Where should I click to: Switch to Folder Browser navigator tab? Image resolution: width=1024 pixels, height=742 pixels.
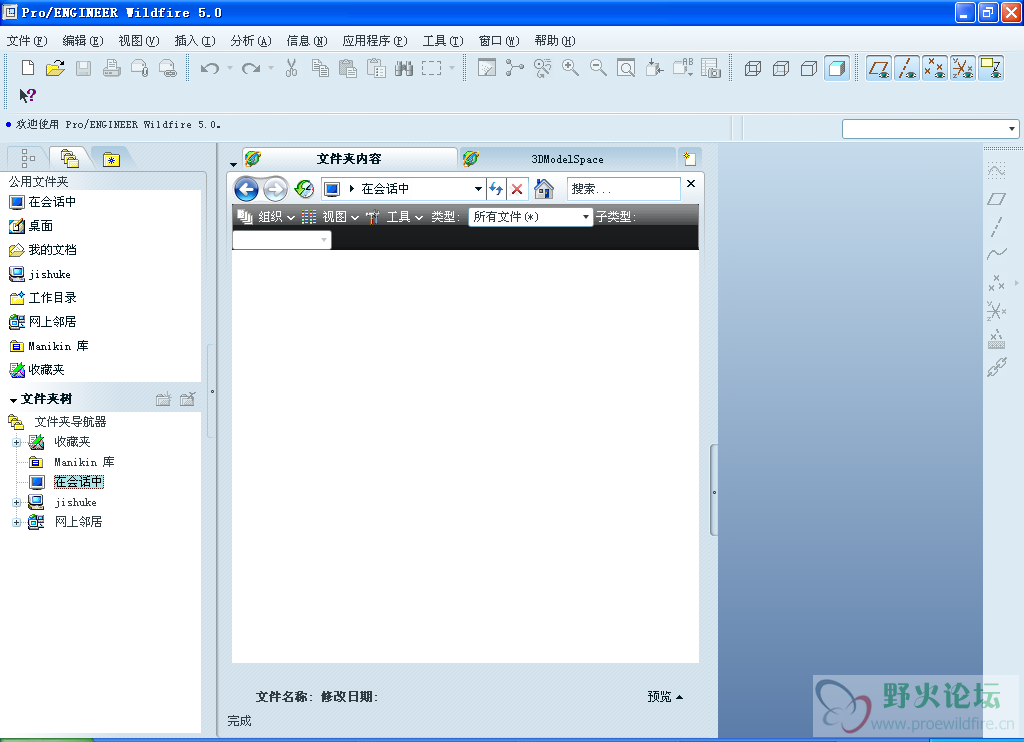[69, 158]
